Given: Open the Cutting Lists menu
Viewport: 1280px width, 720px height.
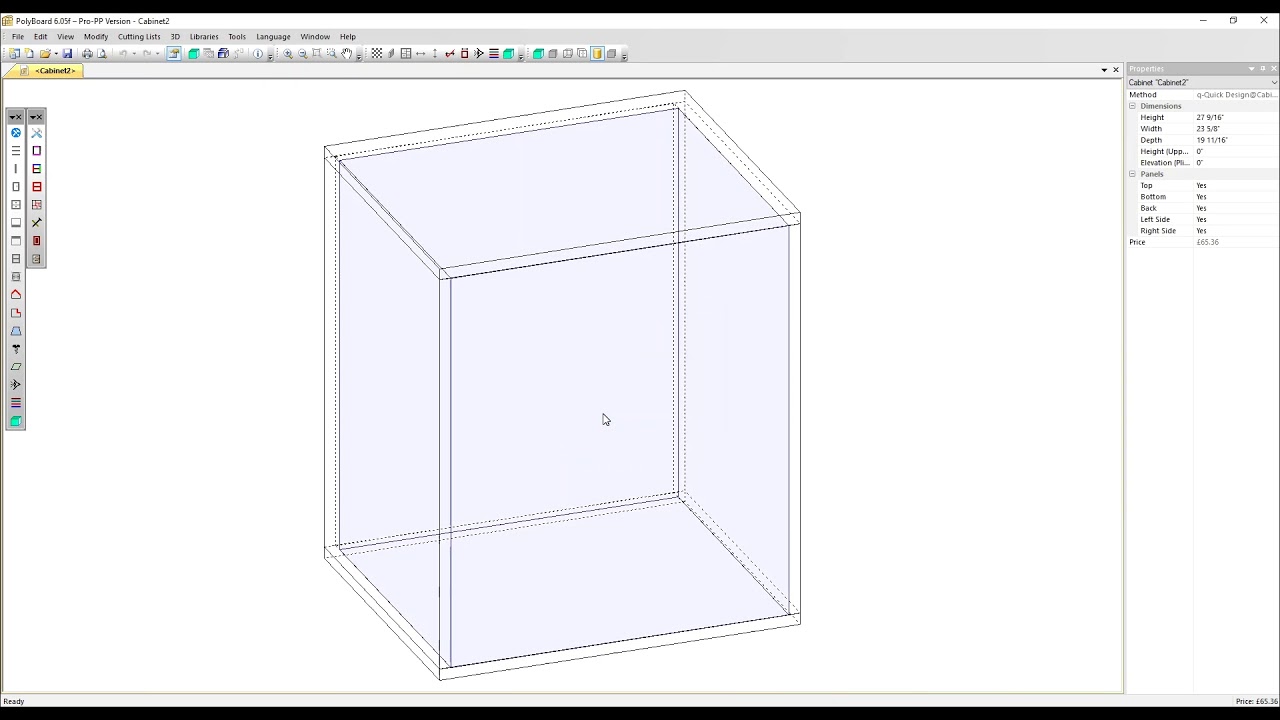Looking at the screenshot, I should pyautogui.click(x=139, y=36).
